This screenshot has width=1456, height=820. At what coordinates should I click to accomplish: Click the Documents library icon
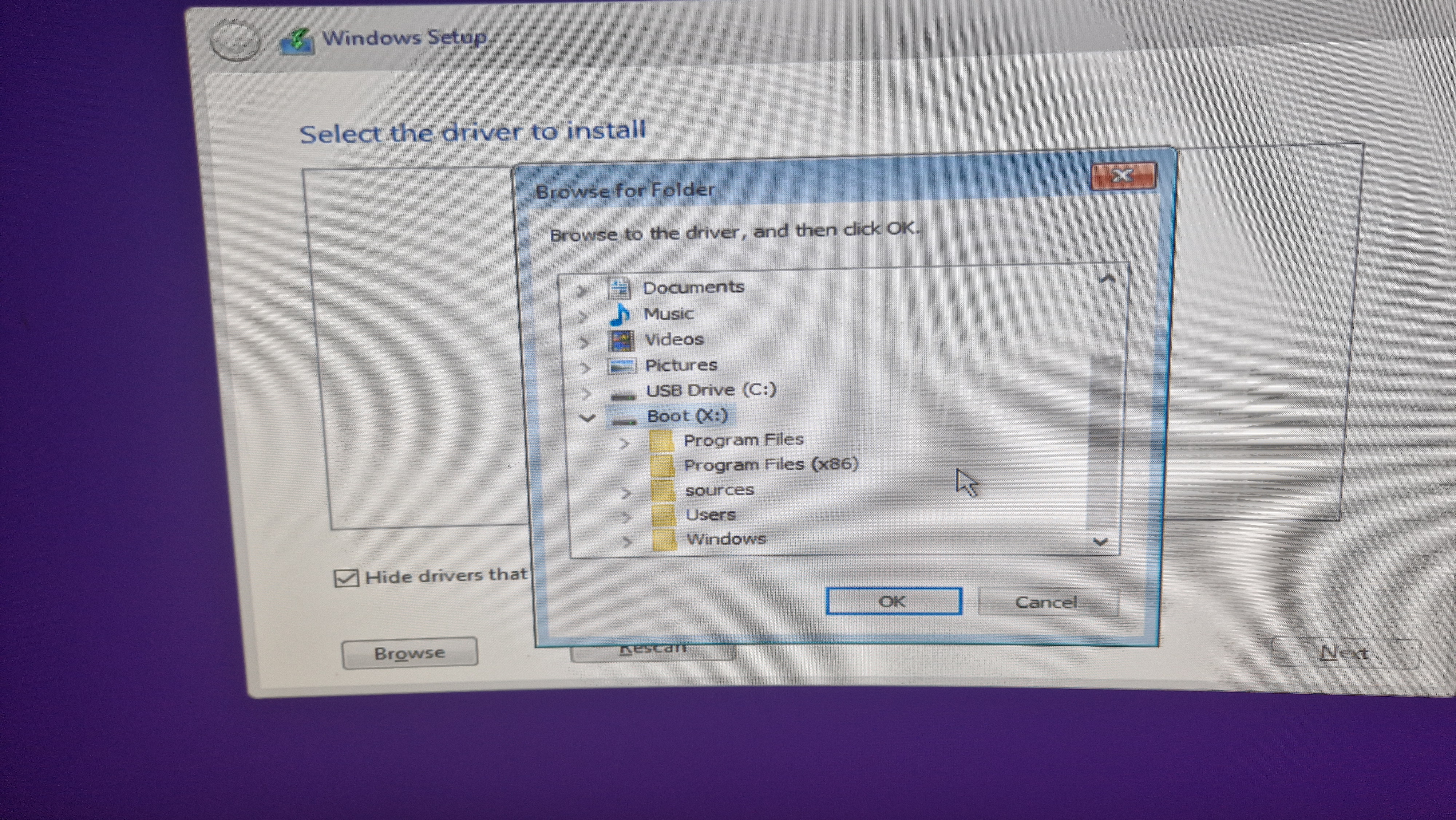click(619, 288)
